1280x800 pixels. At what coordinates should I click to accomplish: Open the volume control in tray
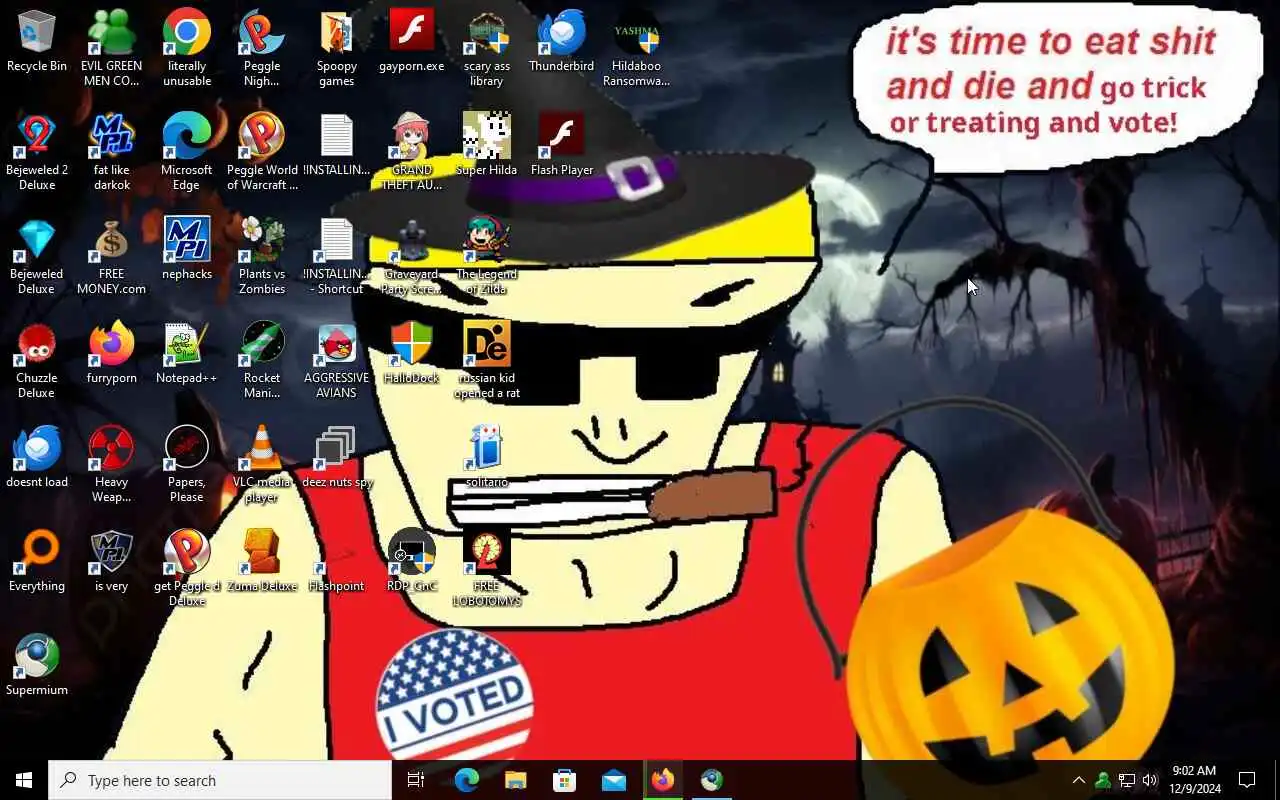[1150, 780]
